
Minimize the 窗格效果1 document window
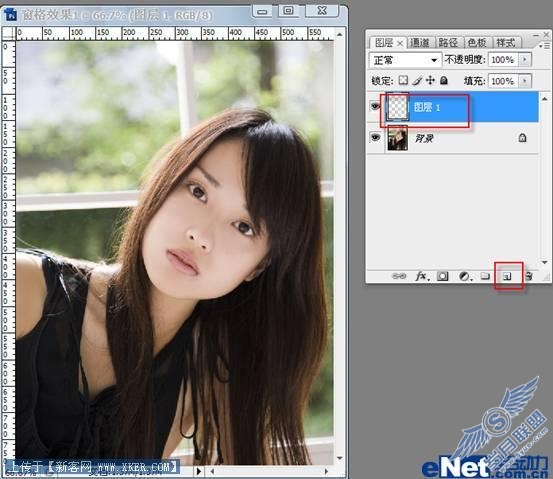[x=262, y=12]
